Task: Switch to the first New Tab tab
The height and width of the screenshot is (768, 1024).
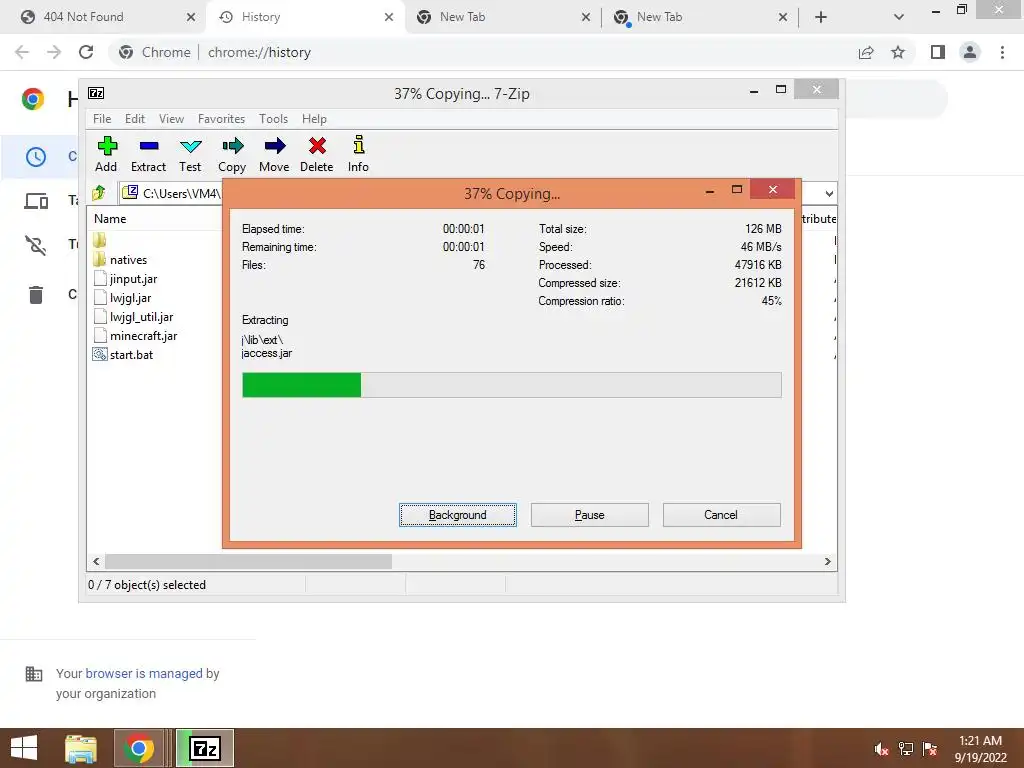Action: click(x=503, y=17)
